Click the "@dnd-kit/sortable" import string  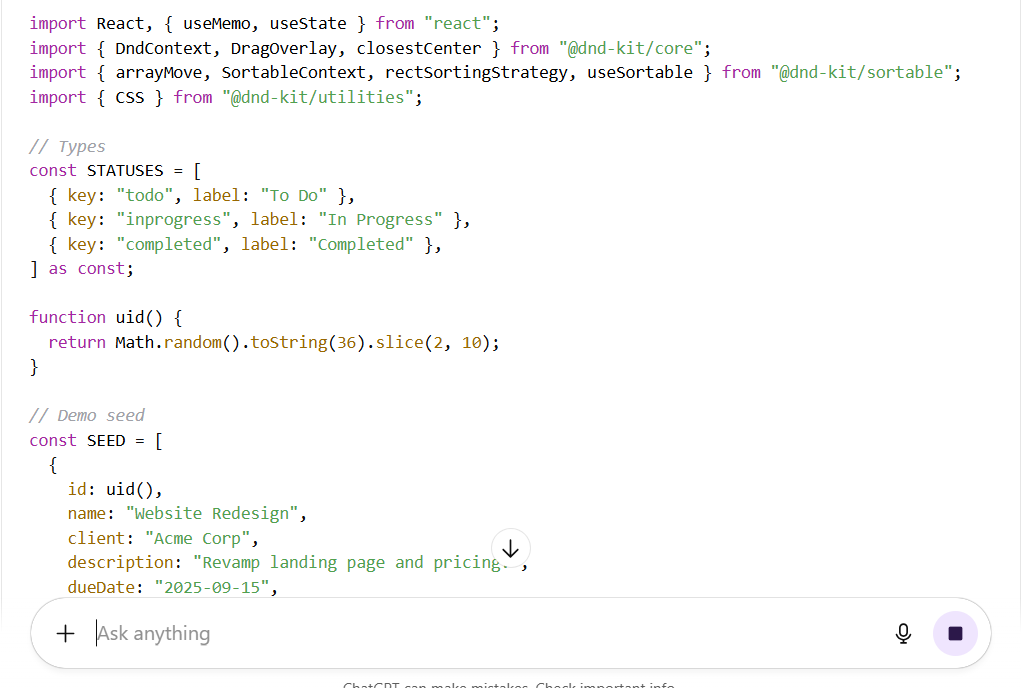861,72
